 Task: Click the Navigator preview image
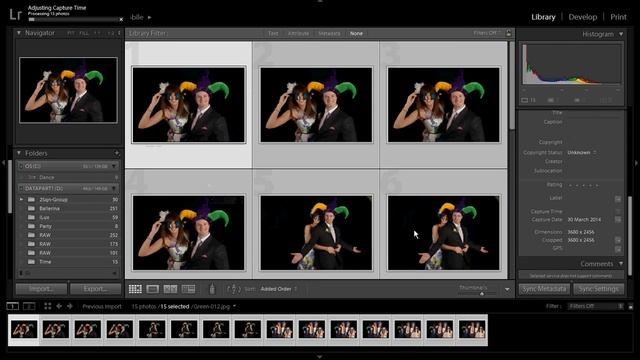click(x=68, y=90)
